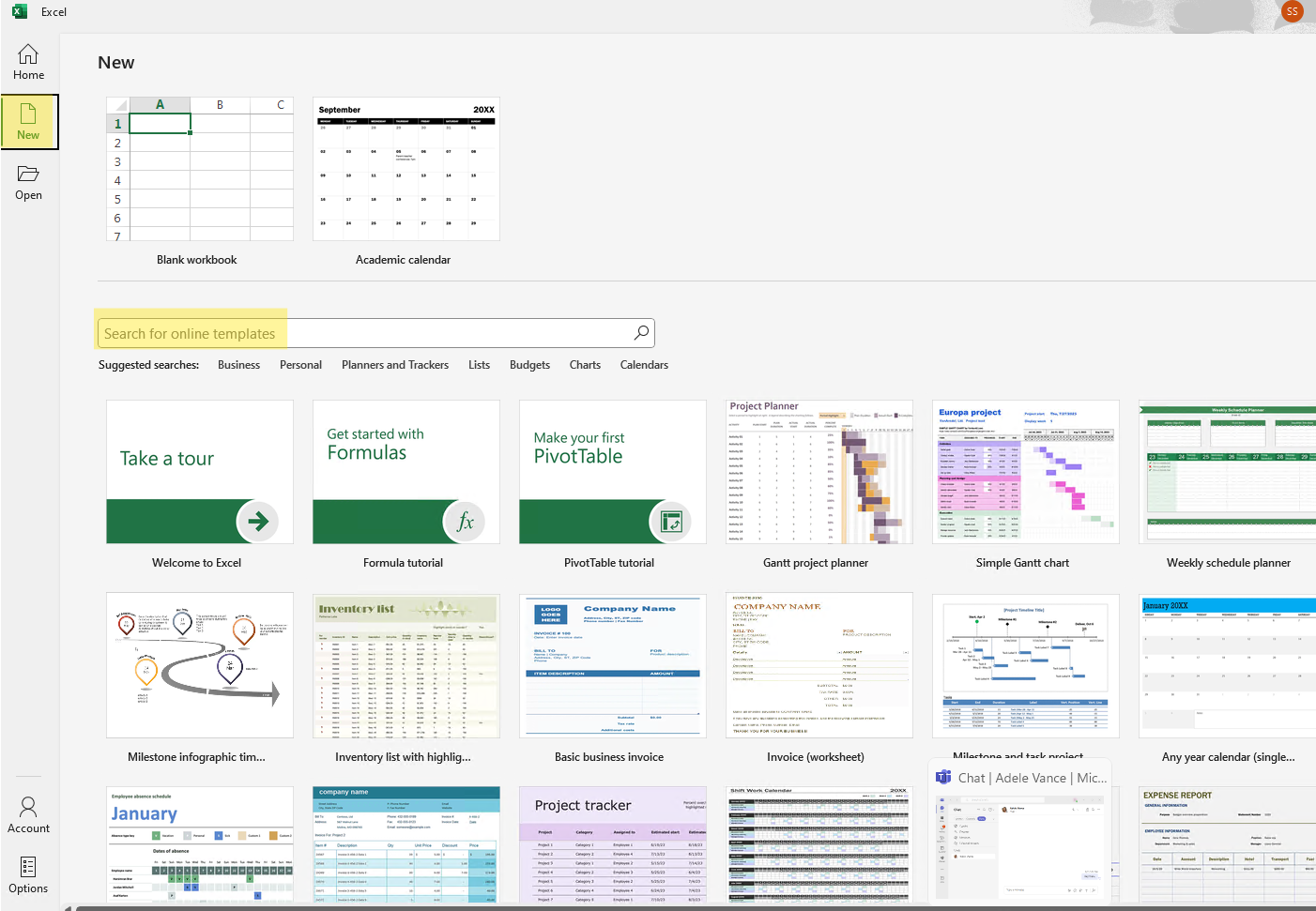Open Options checklist icon
Screen dimensions: 1316x911
[x=28, y=867]
